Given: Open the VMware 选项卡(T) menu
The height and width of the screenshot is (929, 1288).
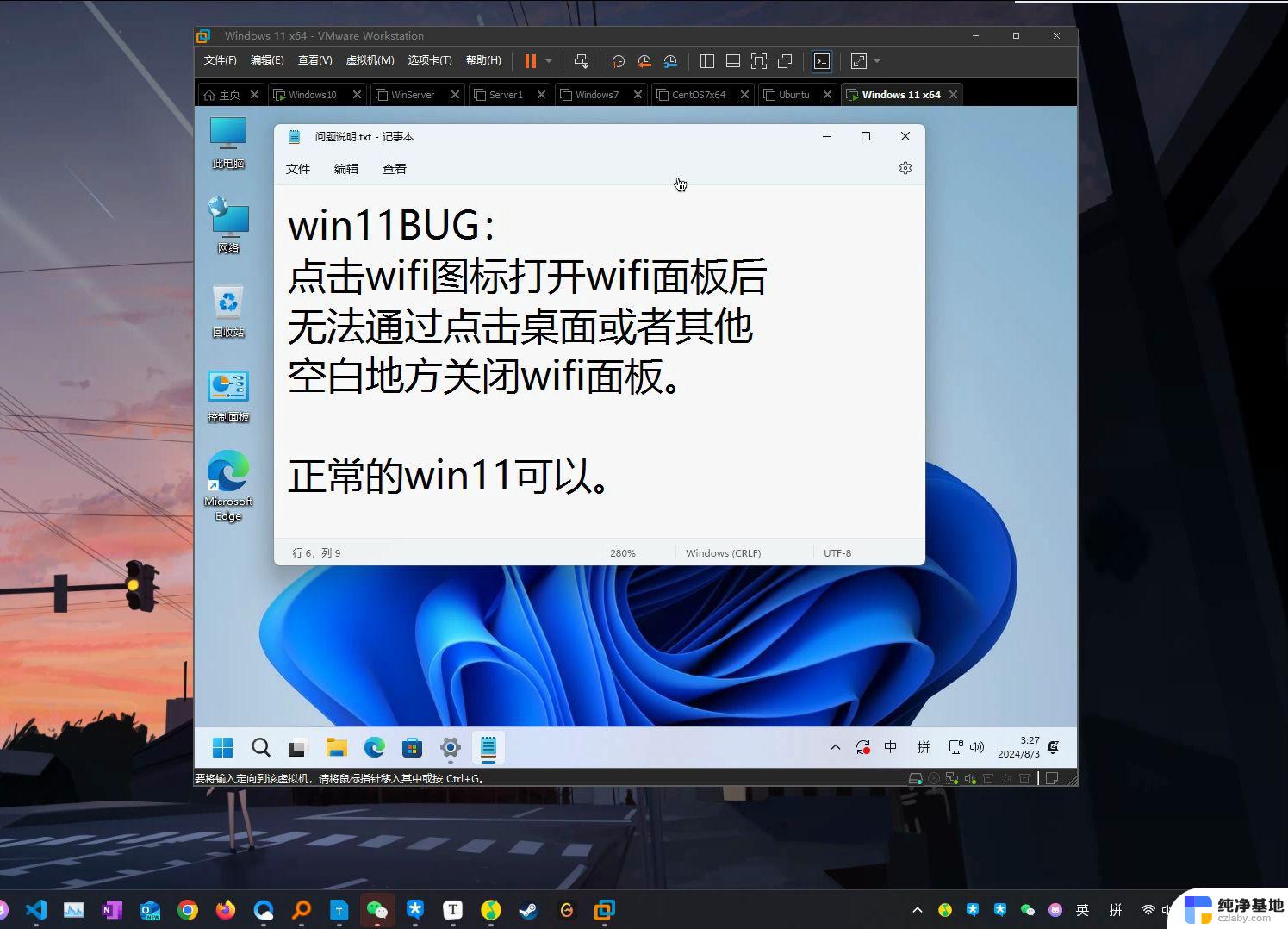Looking at the screenshot, I should (x=429, y=60).
